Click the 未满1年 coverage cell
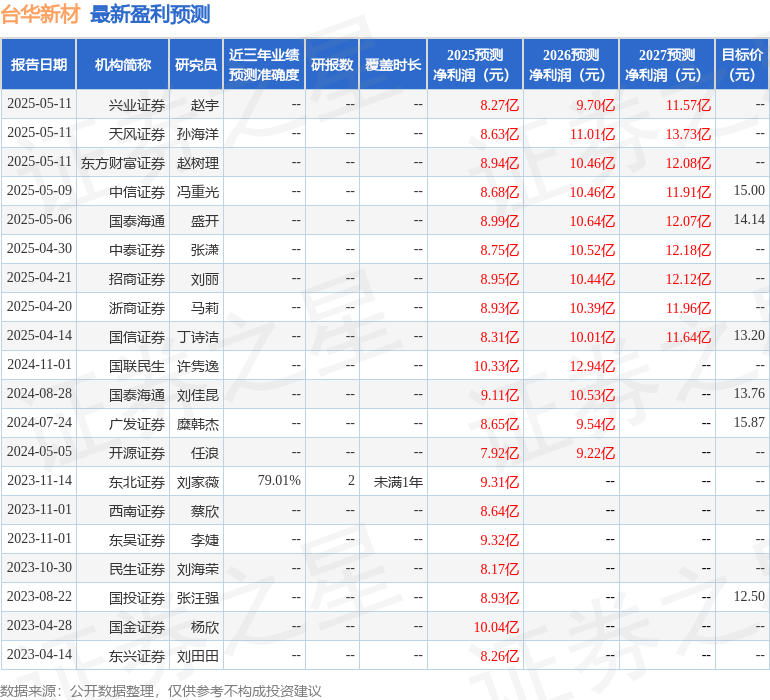Screen dimensions: 770x700 click(398, 482)
